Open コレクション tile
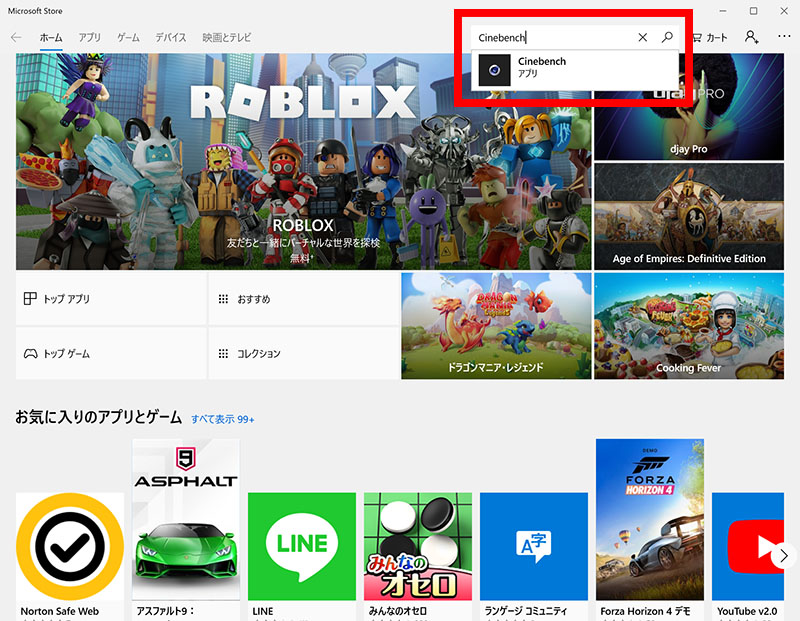 [x=304, y=353]
